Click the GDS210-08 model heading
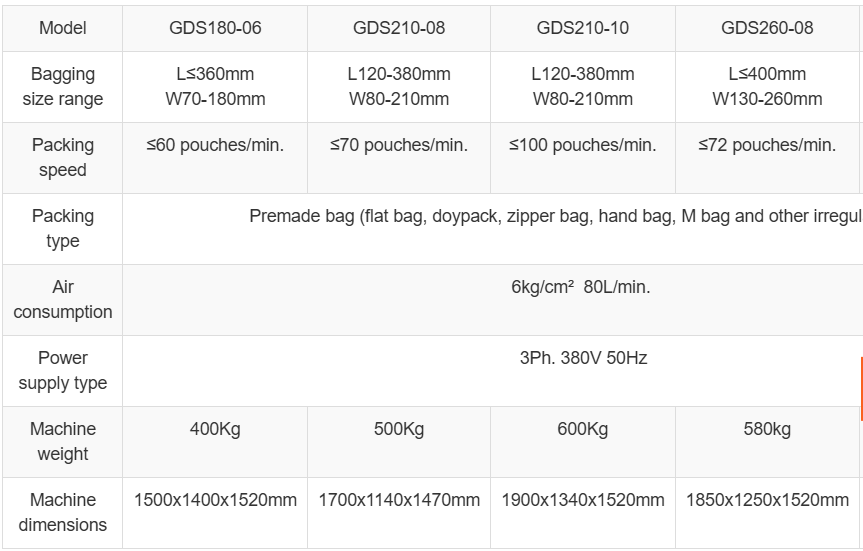The height and width of the screenshot is (551, 863). (399, 28)
